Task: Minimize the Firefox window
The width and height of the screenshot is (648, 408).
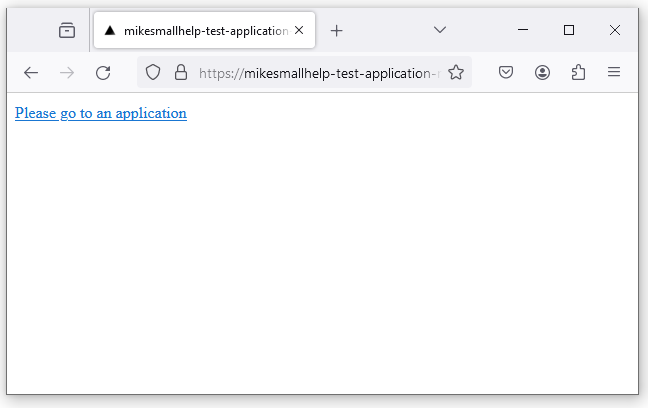Action: [523, 30]
